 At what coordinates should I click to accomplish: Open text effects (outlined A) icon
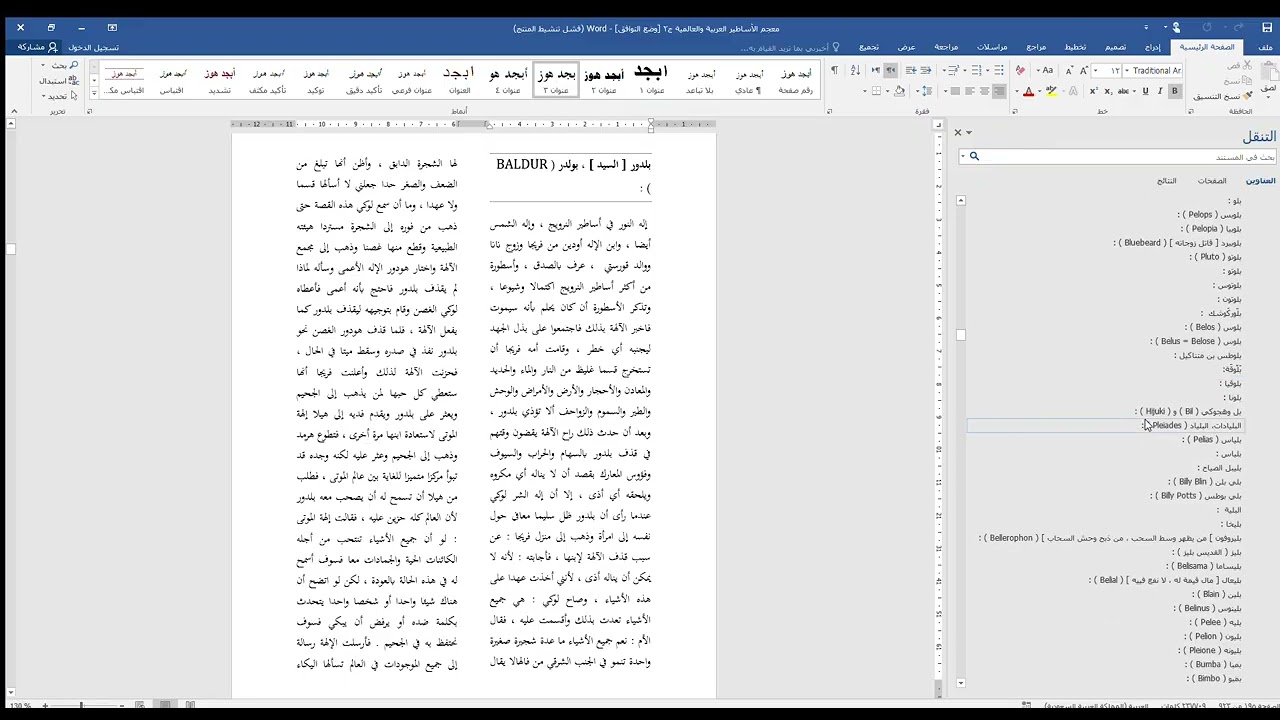[x=1073, y=91]
